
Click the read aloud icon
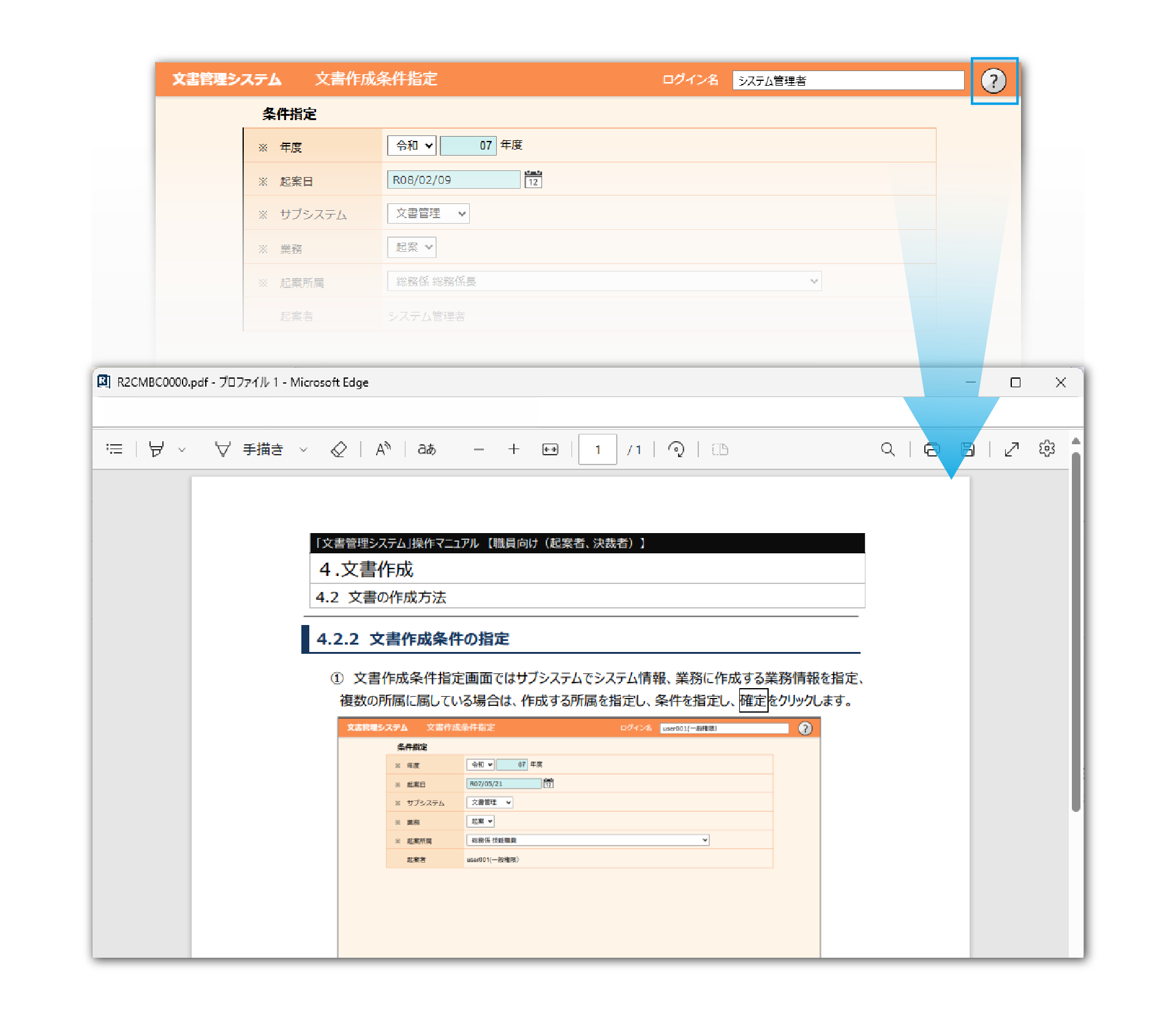pos(383,449)
